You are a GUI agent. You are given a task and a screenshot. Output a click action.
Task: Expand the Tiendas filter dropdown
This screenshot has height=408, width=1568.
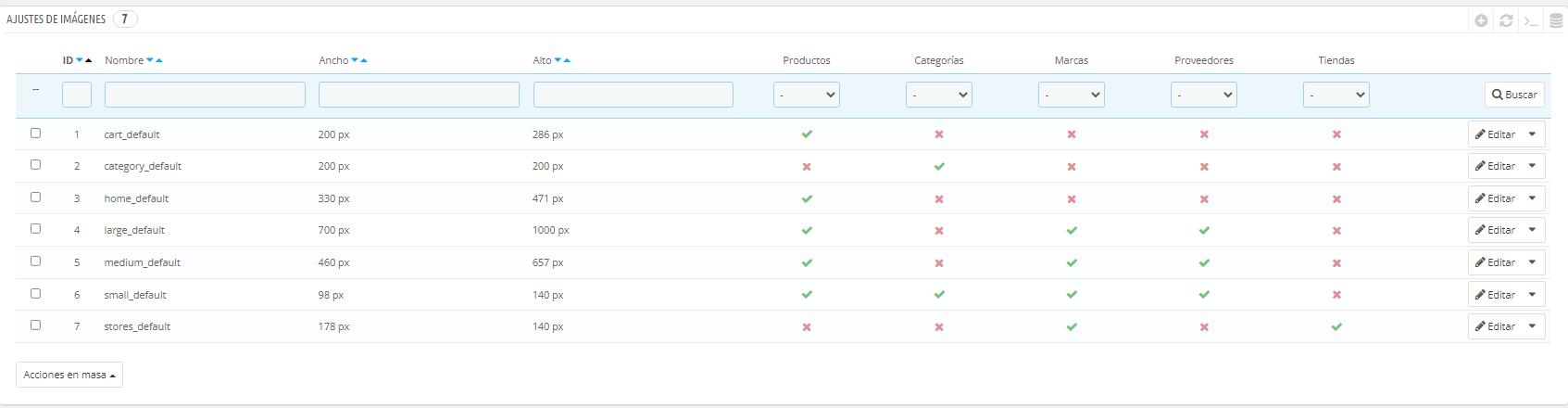pos(1336,95)
